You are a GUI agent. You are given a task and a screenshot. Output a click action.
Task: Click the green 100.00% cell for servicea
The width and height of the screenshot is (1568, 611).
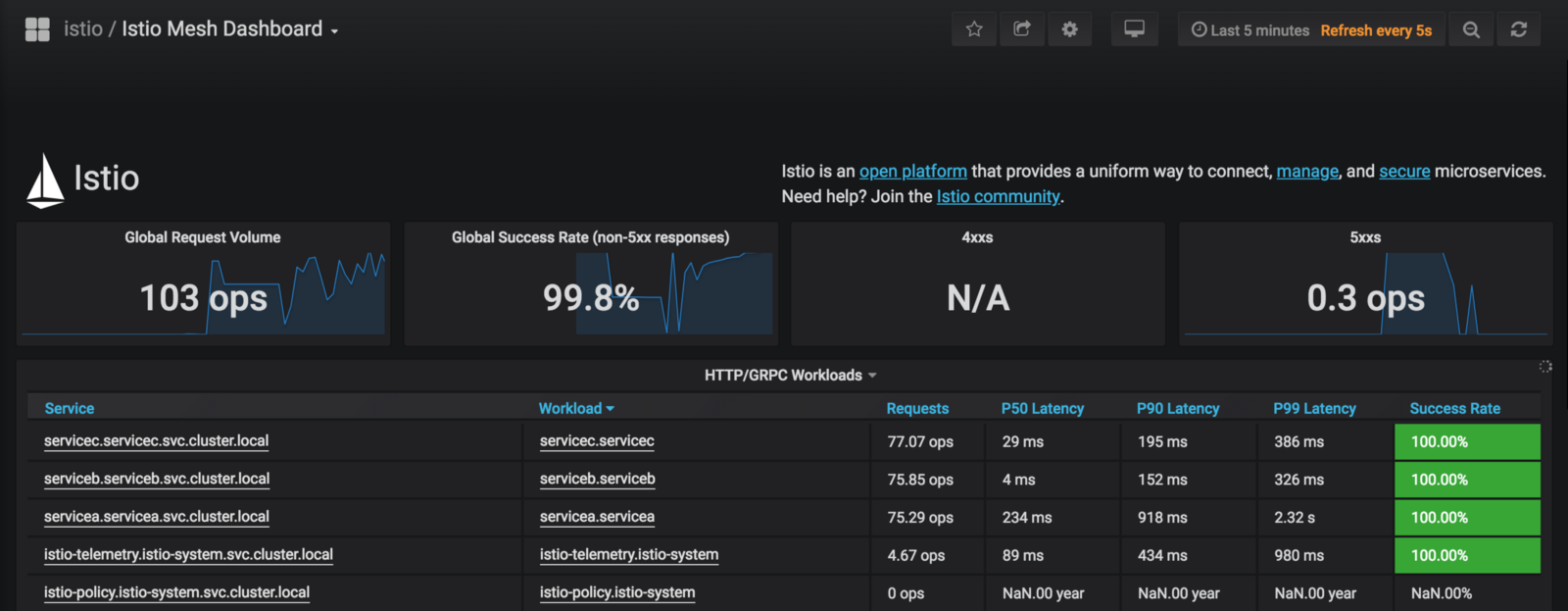point(1466,518)
